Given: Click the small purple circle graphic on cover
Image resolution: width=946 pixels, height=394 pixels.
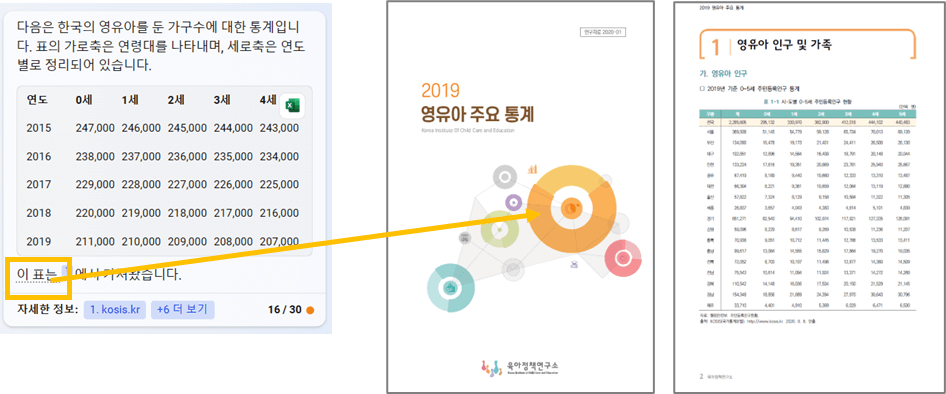Looking at the screenshot, I should (513, 203).
